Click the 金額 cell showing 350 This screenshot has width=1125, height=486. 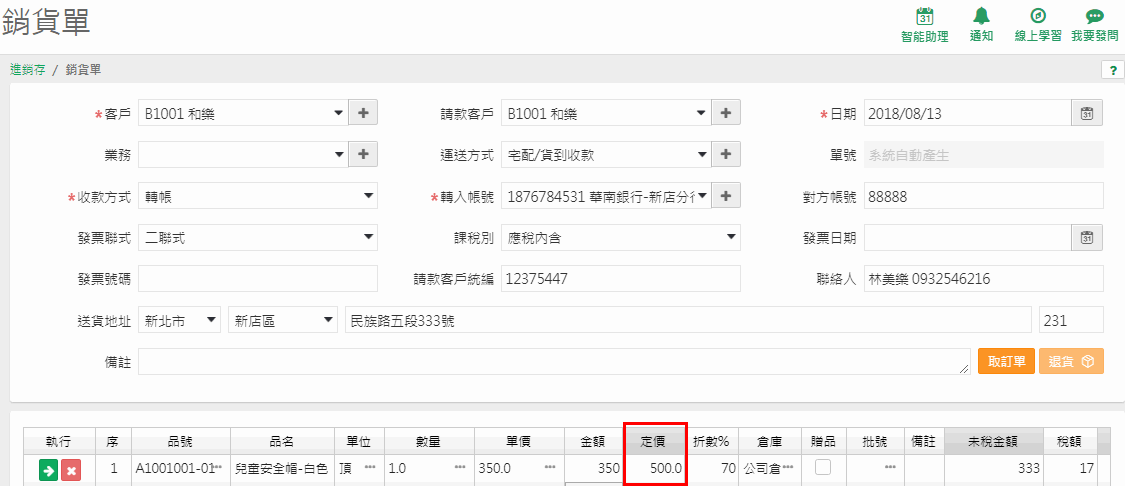(x=595, y=469)
